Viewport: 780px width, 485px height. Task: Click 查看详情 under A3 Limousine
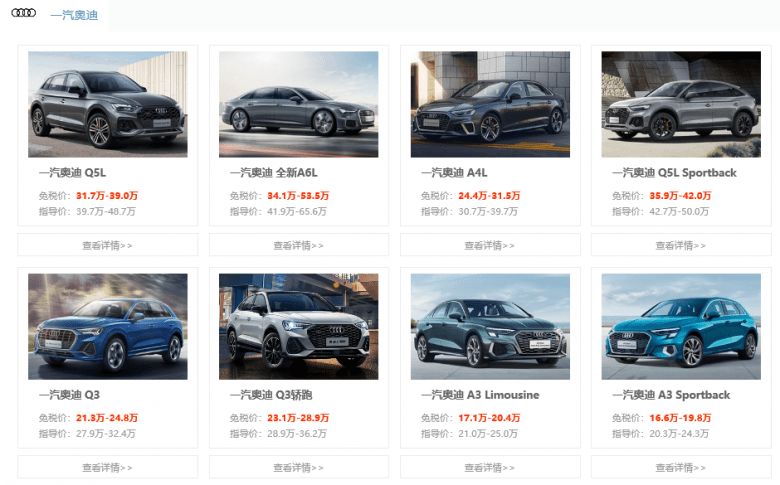490,467
